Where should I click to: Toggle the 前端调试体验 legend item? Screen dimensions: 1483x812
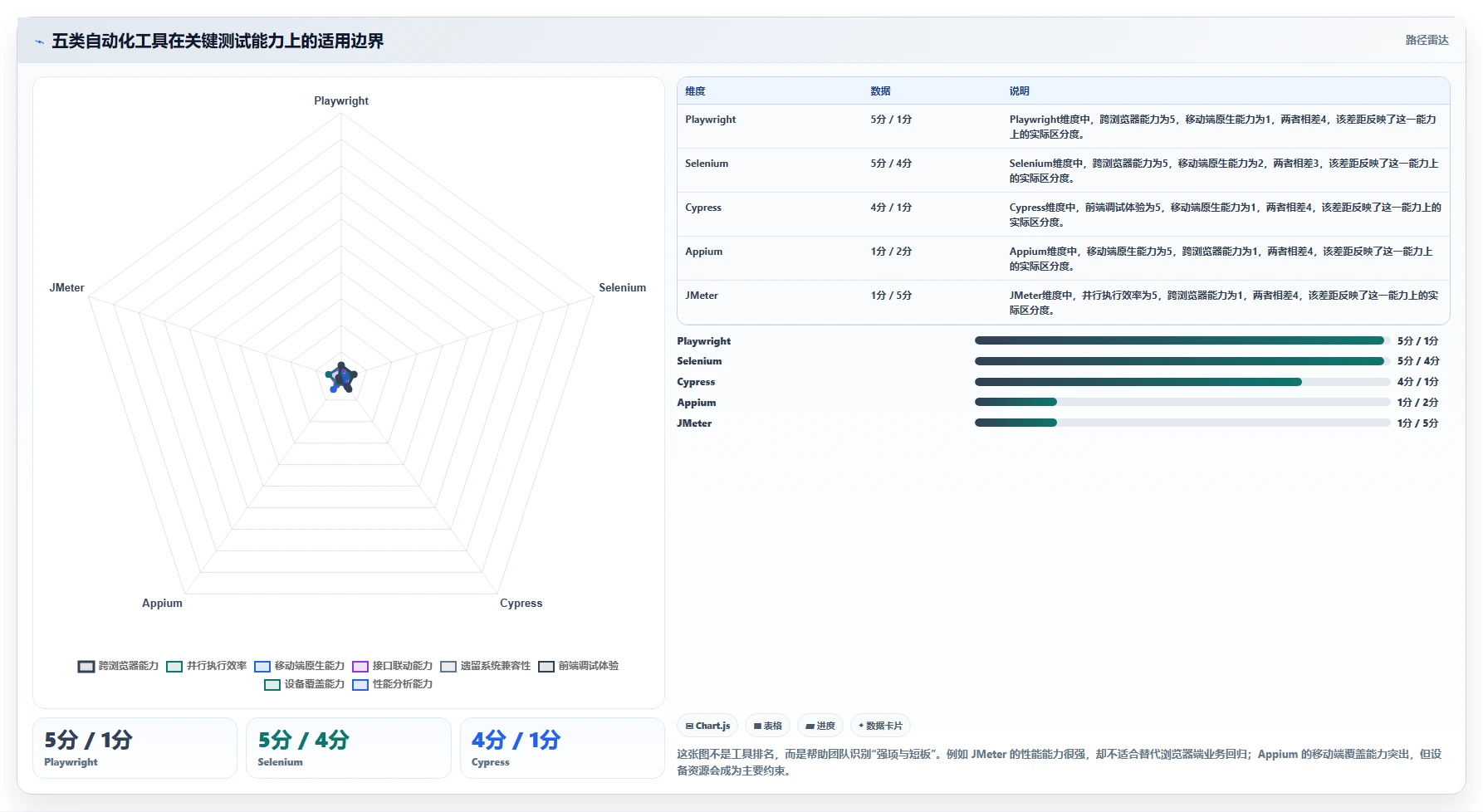coord(578,666)
